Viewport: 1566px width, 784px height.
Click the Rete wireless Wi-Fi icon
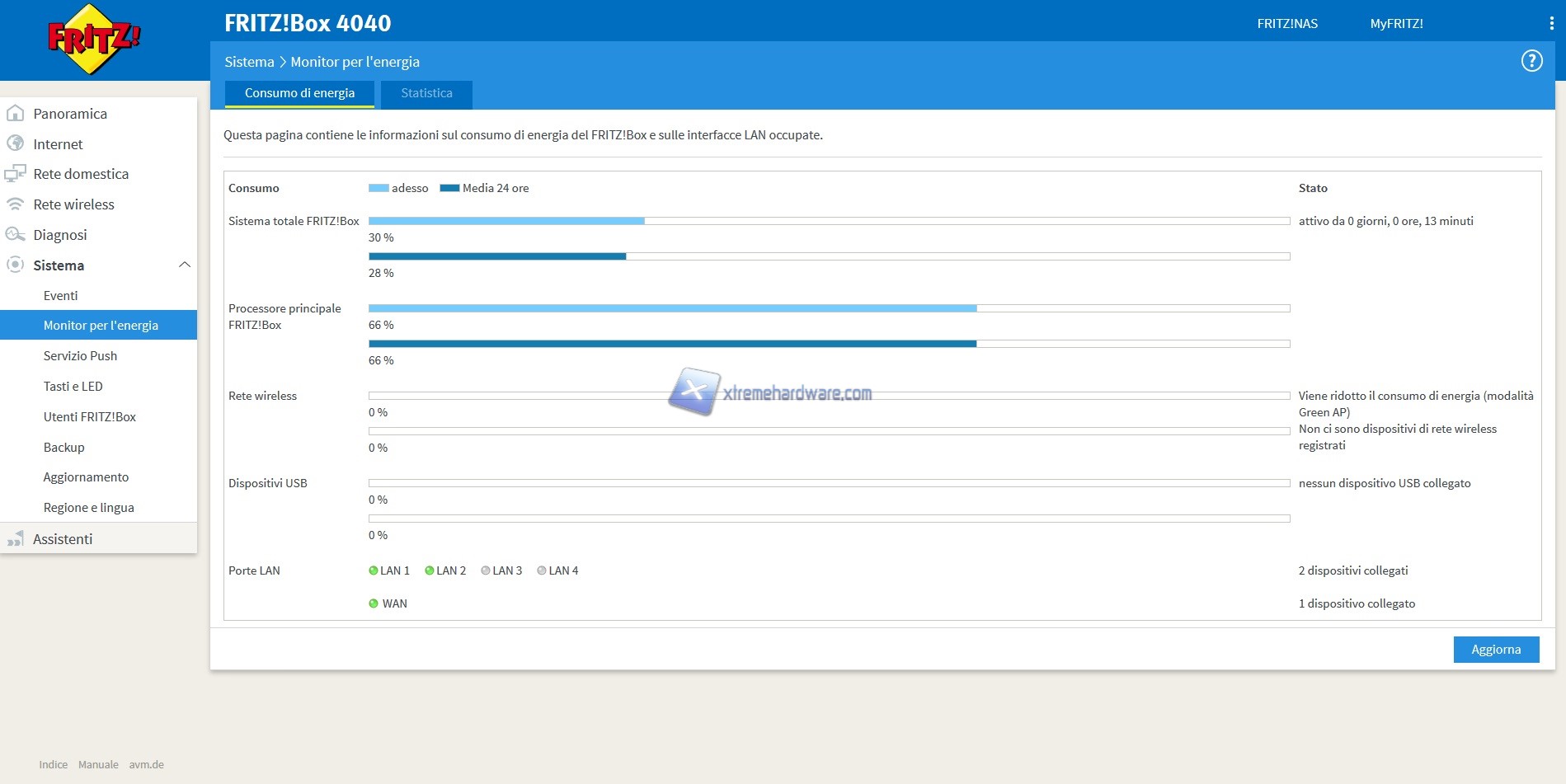[15, 204]
